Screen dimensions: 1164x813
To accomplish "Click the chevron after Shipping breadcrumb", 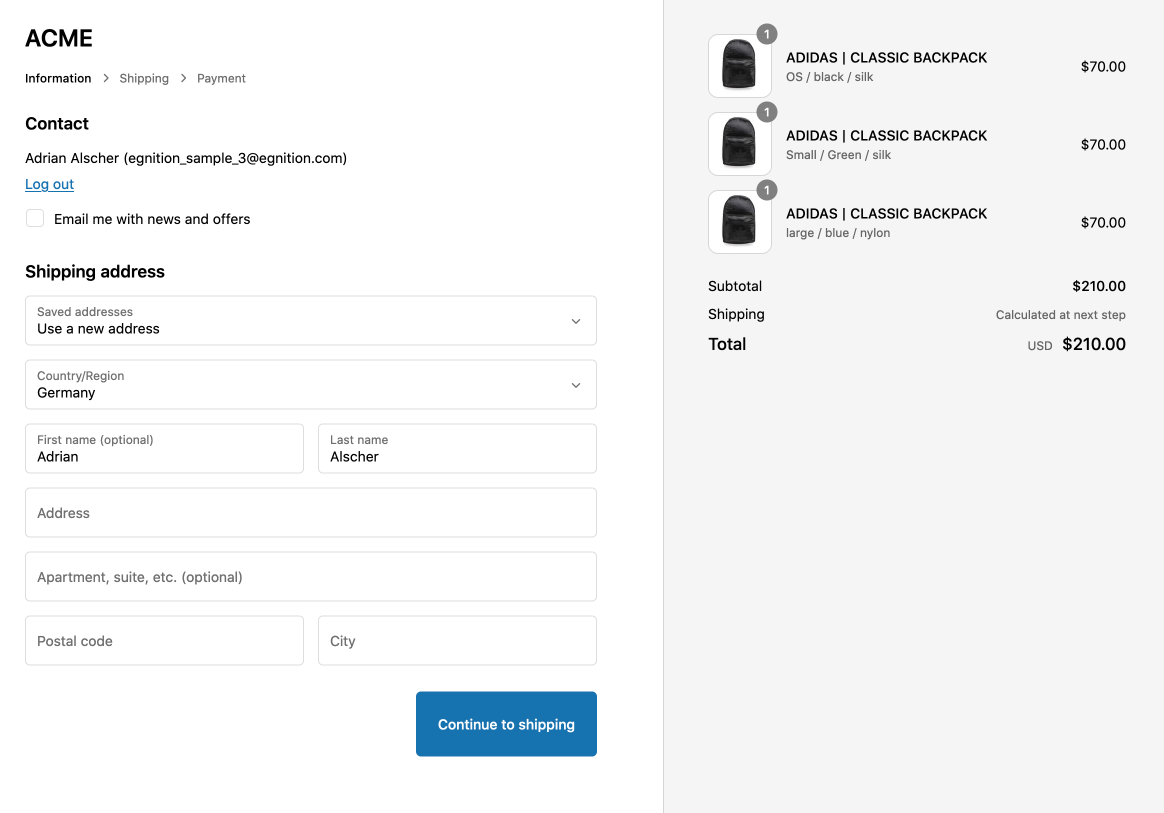I will [x=183, y=78].
